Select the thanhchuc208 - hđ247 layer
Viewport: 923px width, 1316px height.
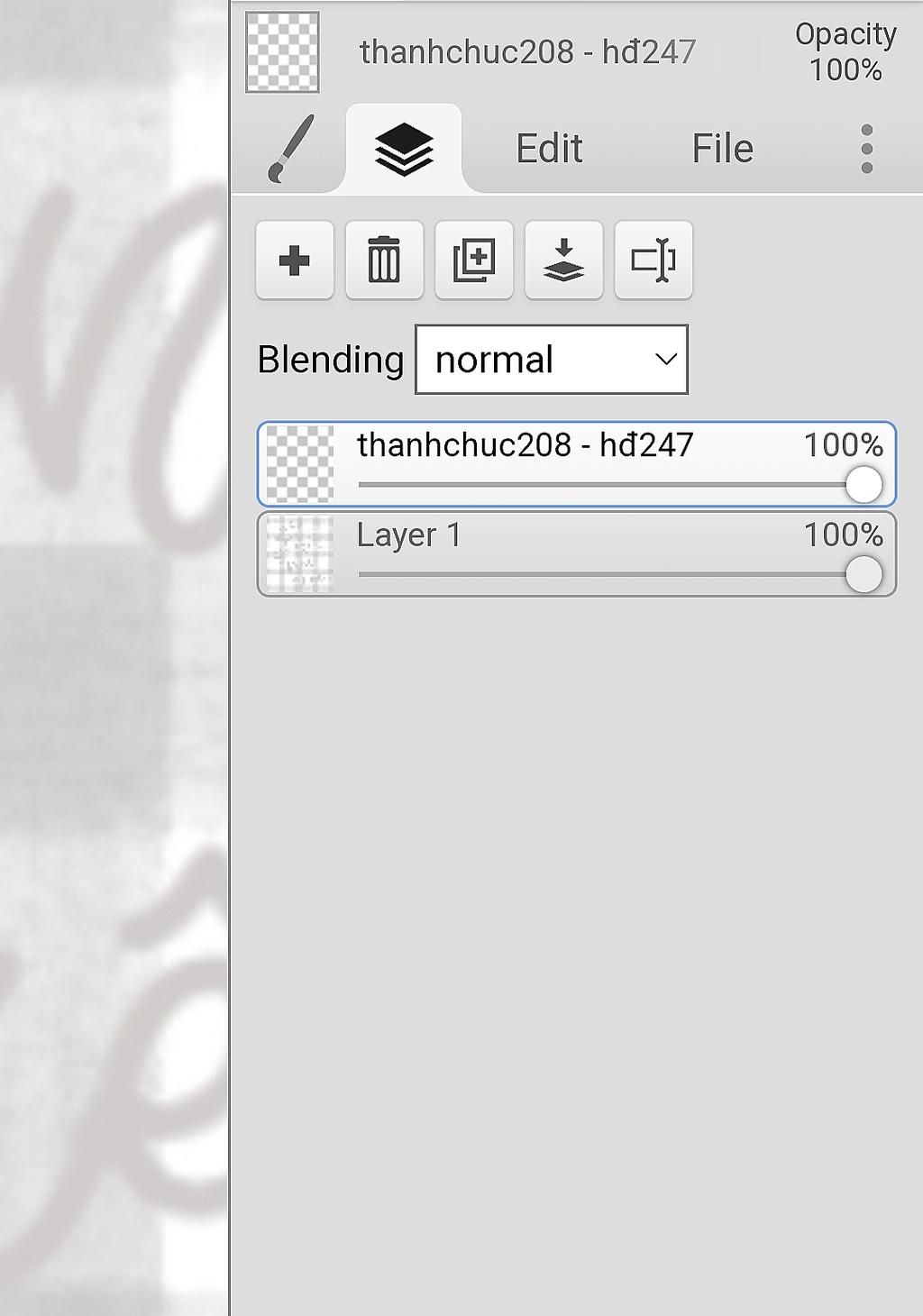577,464
